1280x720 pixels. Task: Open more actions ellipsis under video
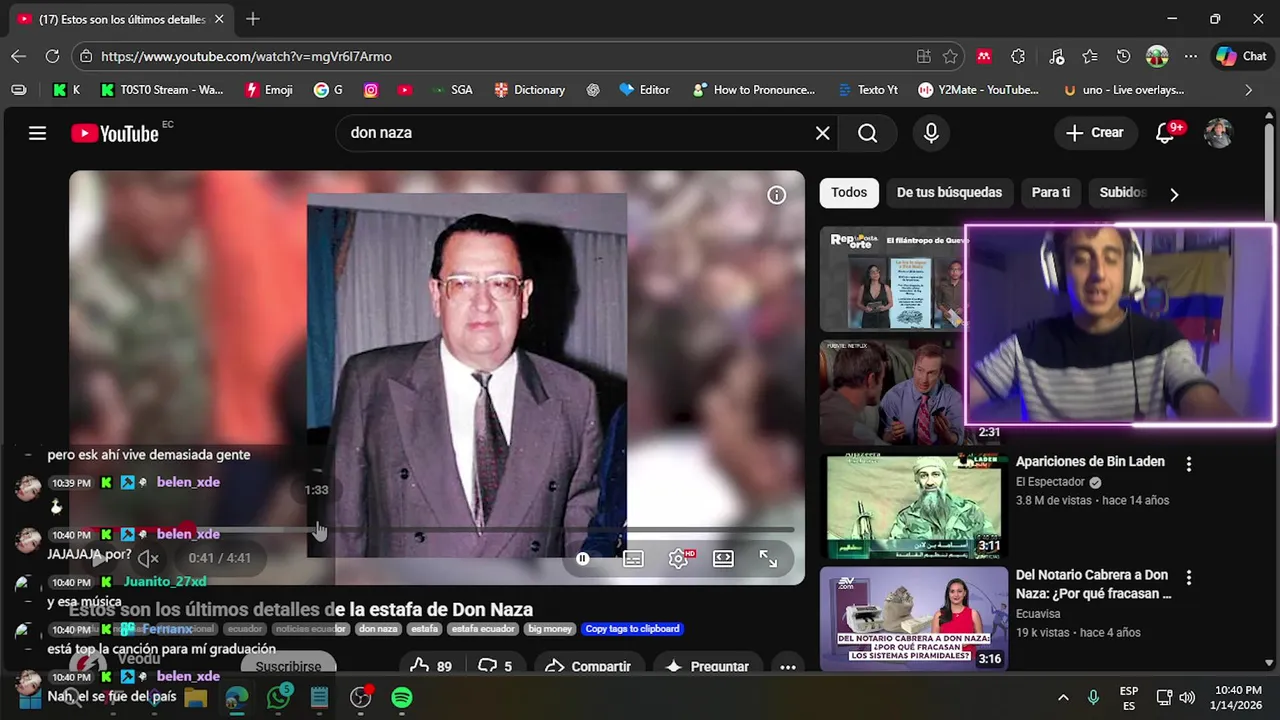(x=788, y=667)
